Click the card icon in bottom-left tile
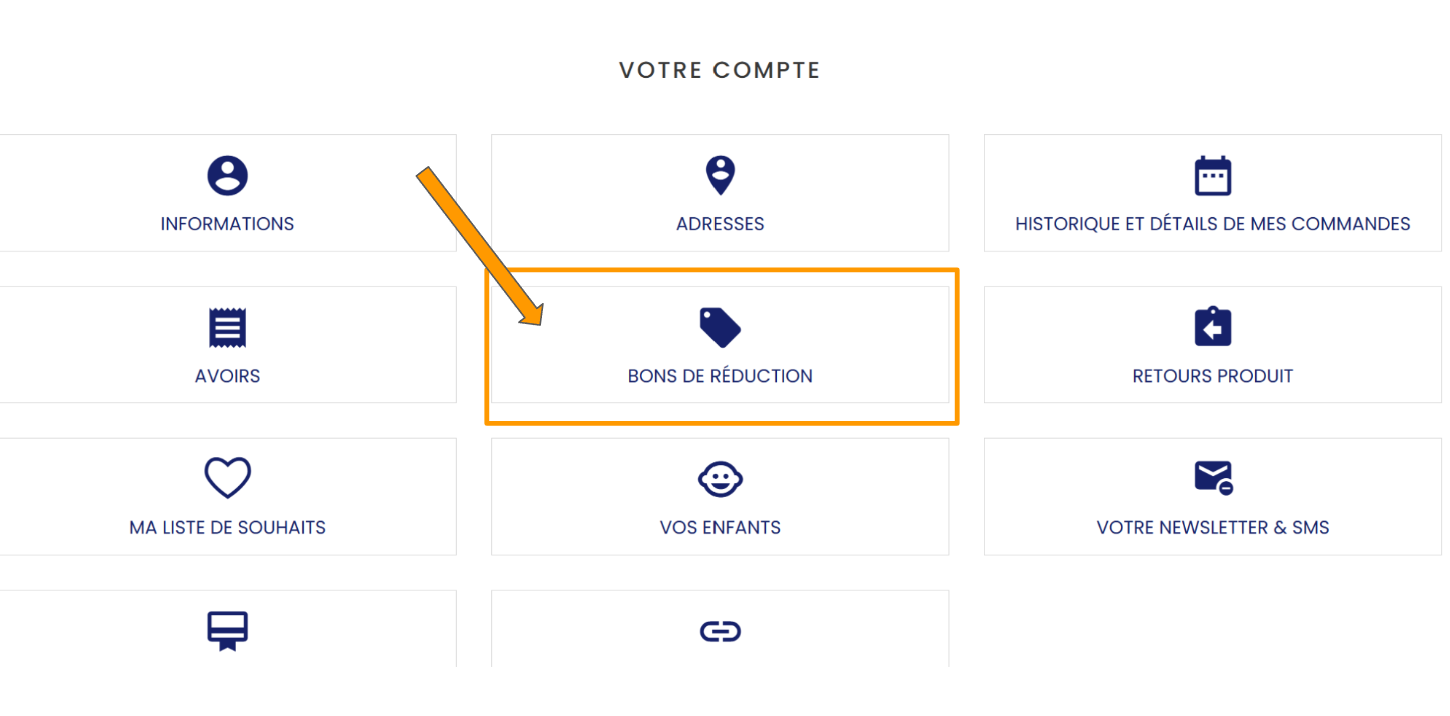1450x716 pixels. click(x=227, y=630)
